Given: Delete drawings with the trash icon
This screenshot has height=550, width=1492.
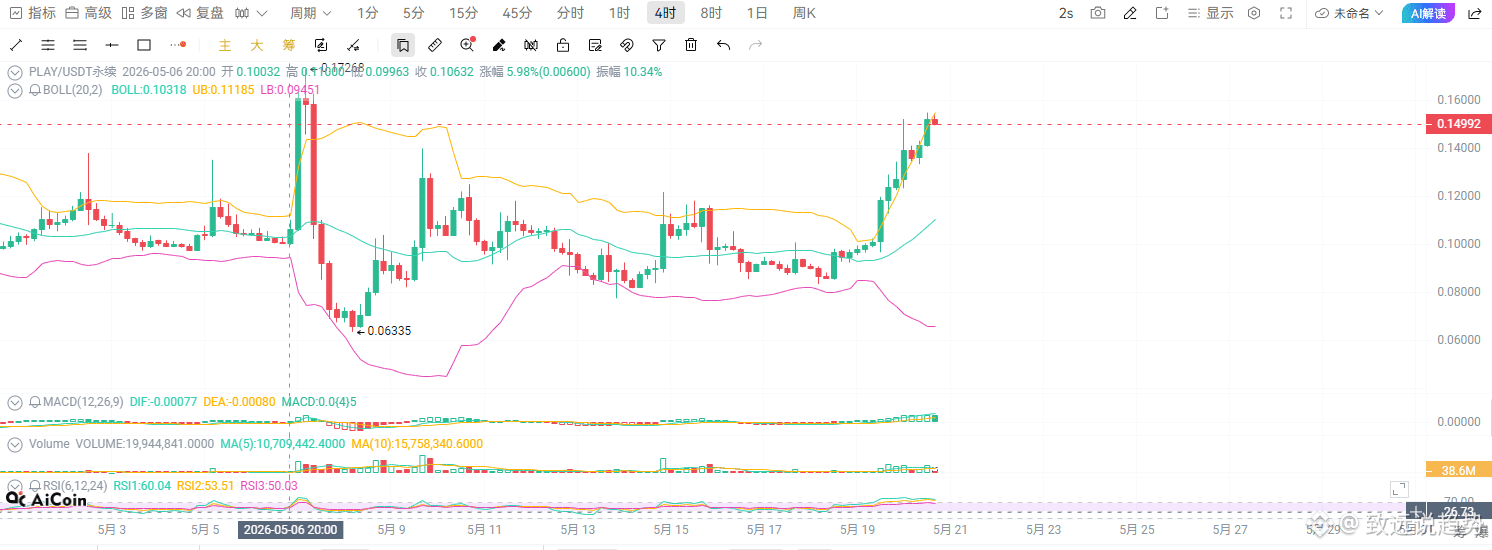Looking at the screenshot, I should (x=691, y=45).
